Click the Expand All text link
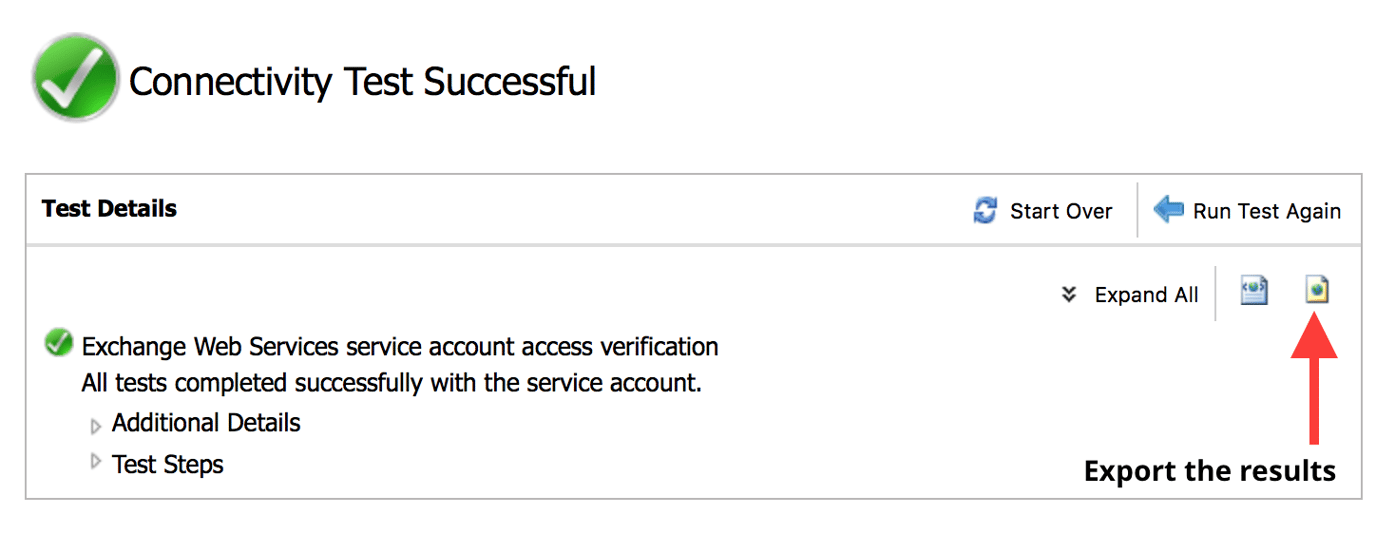Screen dimensions: 1376x534 [x=1146, y=295]
